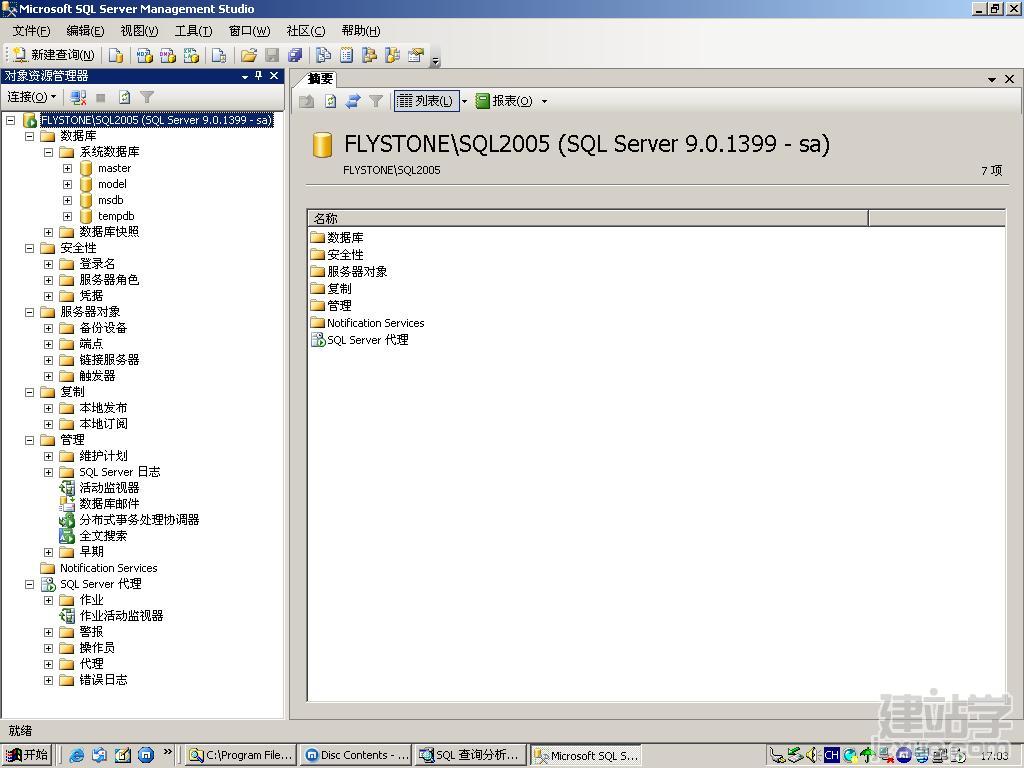
Task: Open the 帮助(H) menu
Action: (360, 31)
